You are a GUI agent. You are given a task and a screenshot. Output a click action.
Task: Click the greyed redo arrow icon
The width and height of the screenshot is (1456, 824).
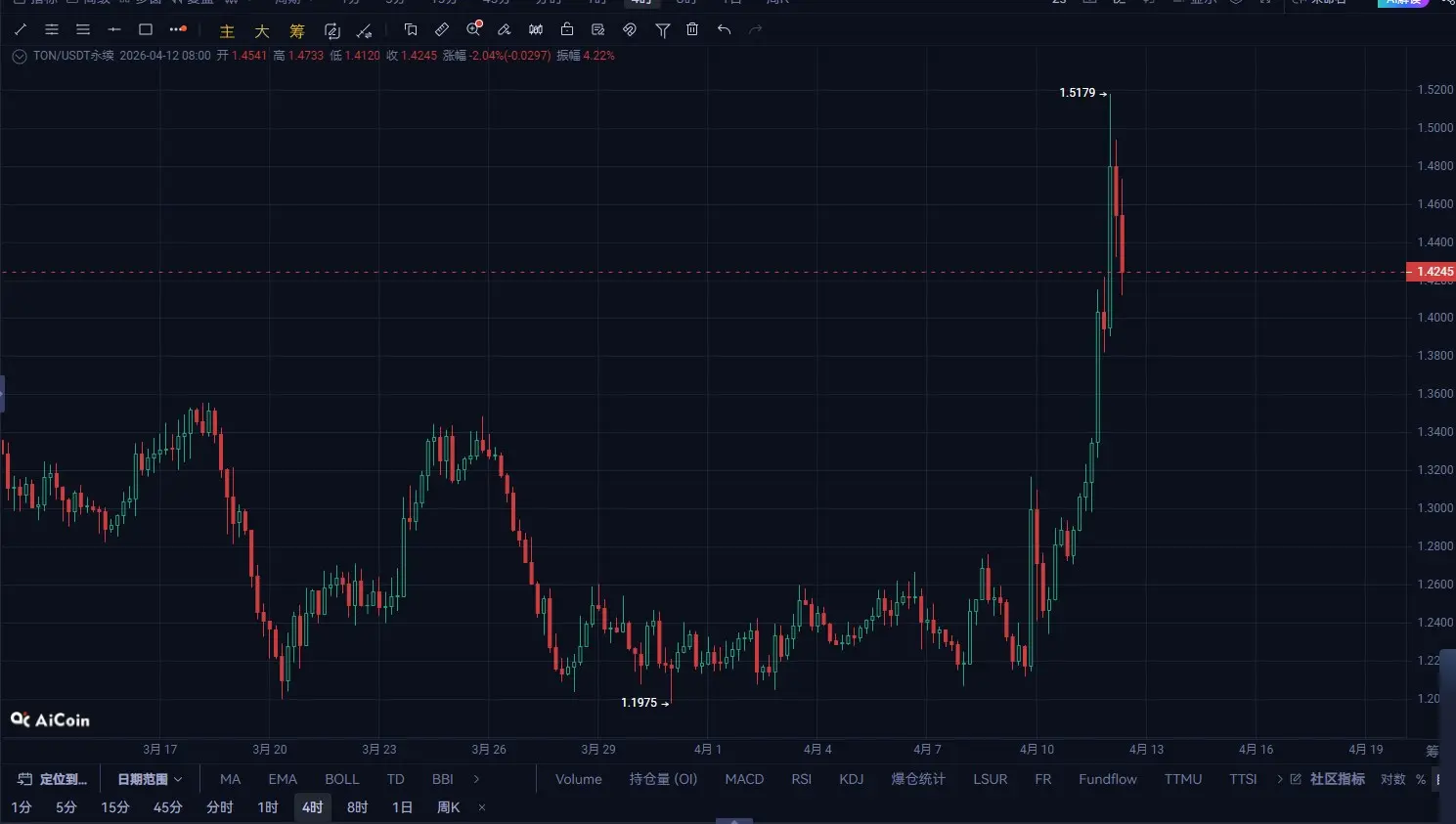[x=755, y=29]
